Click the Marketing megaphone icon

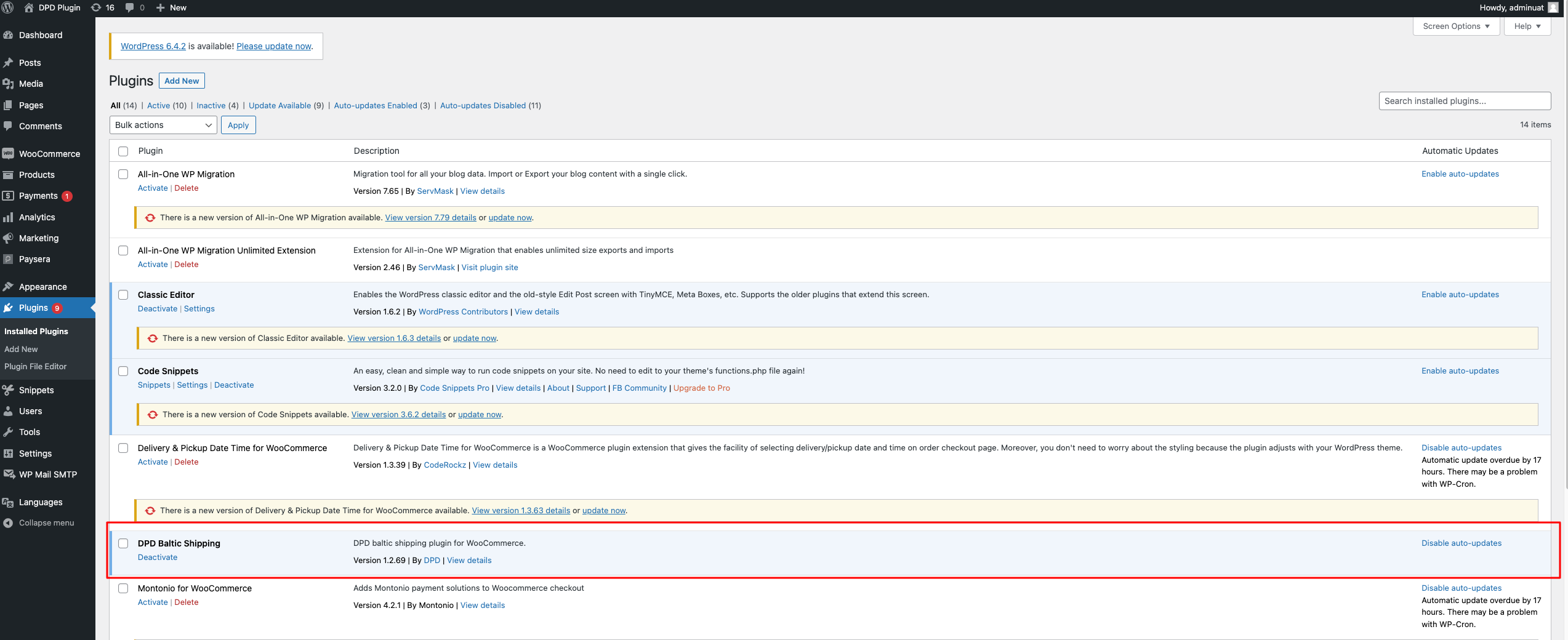[x=8, y=238]
